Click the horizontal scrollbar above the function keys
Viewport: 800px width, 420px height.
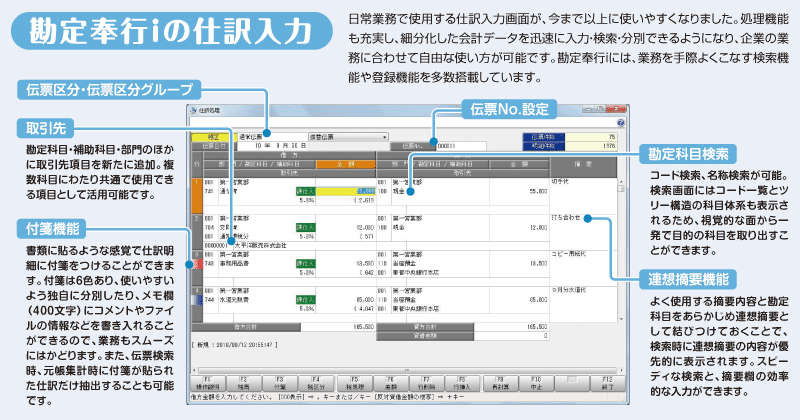coord(407,370)
